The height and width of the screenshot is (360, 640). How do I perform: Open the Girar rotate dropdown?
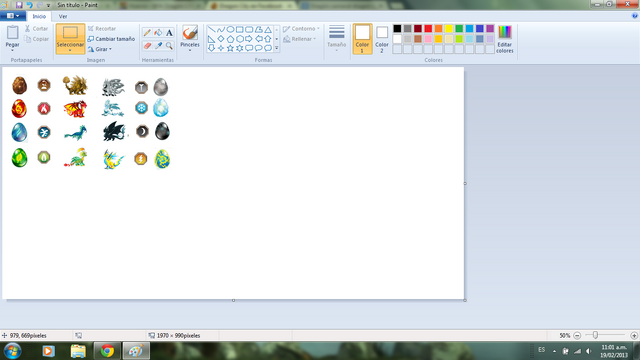pyautogui.click(x=100, y=49)
